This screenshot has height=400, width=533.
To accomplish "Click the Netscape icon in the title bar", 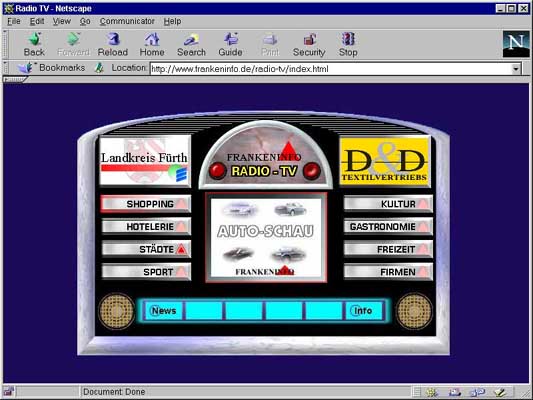I will click(x=8, y=8).
